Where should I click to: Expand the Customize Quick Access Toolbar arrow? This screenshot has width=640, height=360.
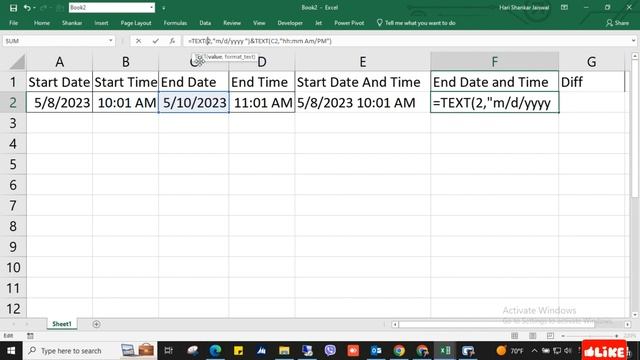(x=164, y=8)
